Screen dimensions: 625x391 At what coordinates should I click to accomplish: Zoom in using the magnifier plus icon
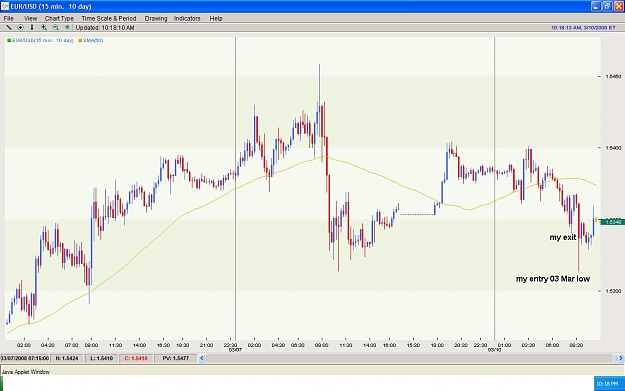point(44,28)
